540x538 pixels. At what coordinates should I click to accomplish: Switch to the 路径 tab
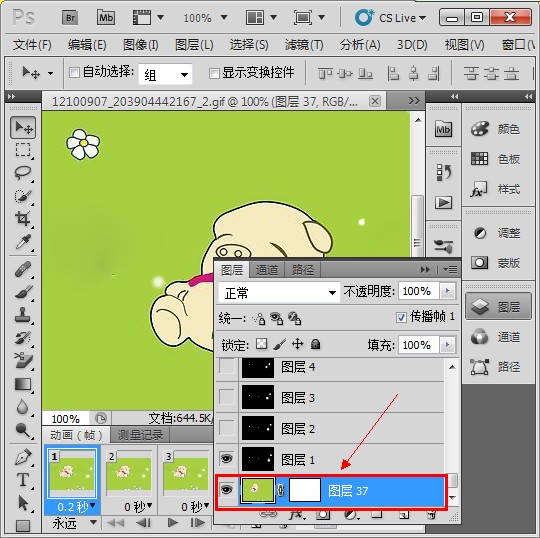(303, 270)
